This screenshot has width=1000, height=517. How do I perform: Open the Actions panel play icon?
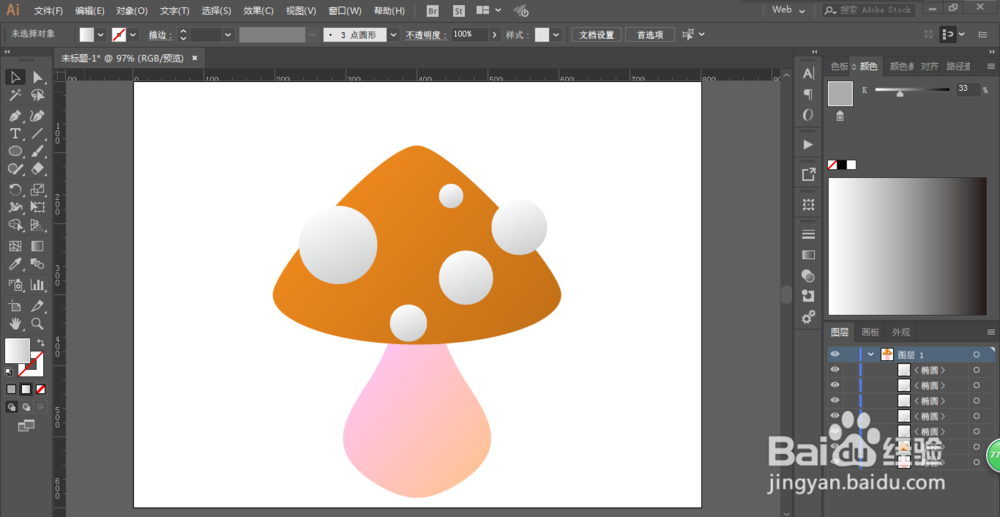click(x=808, y=145)
